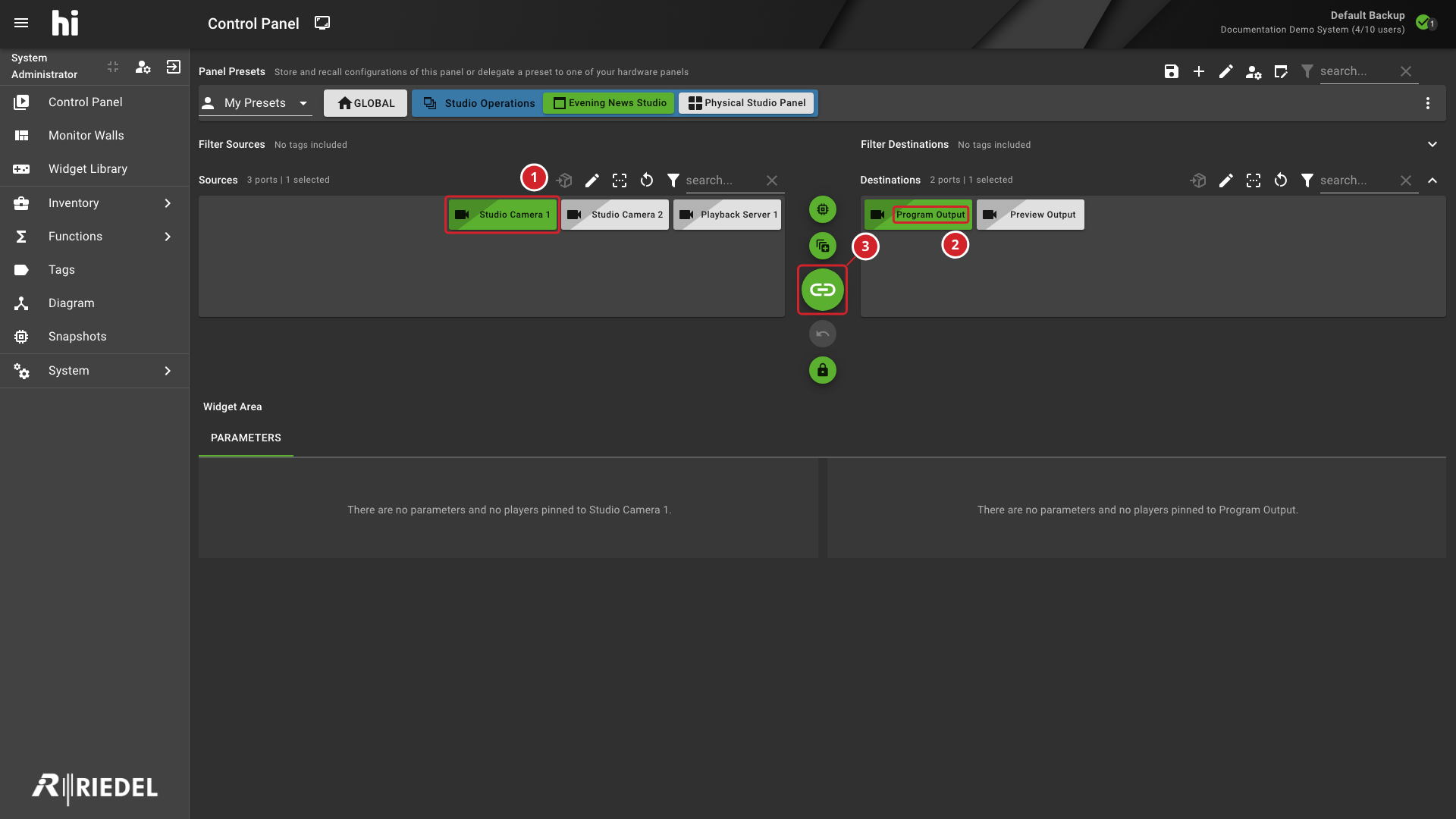Switch to PARAMETERS tab
Image resolution: width=1456 pixels, height=819 pixels.
(246, 438)
